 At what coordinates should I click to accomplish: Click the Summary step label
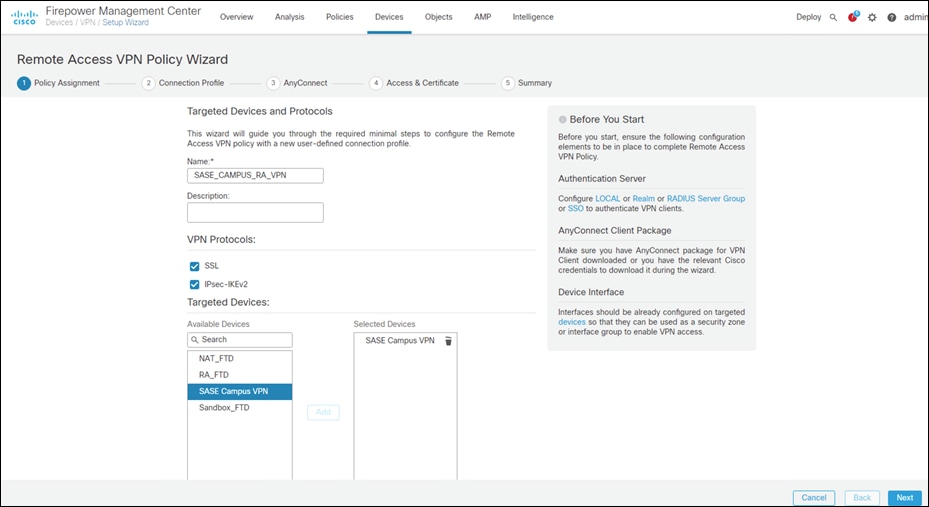point(535,84)
